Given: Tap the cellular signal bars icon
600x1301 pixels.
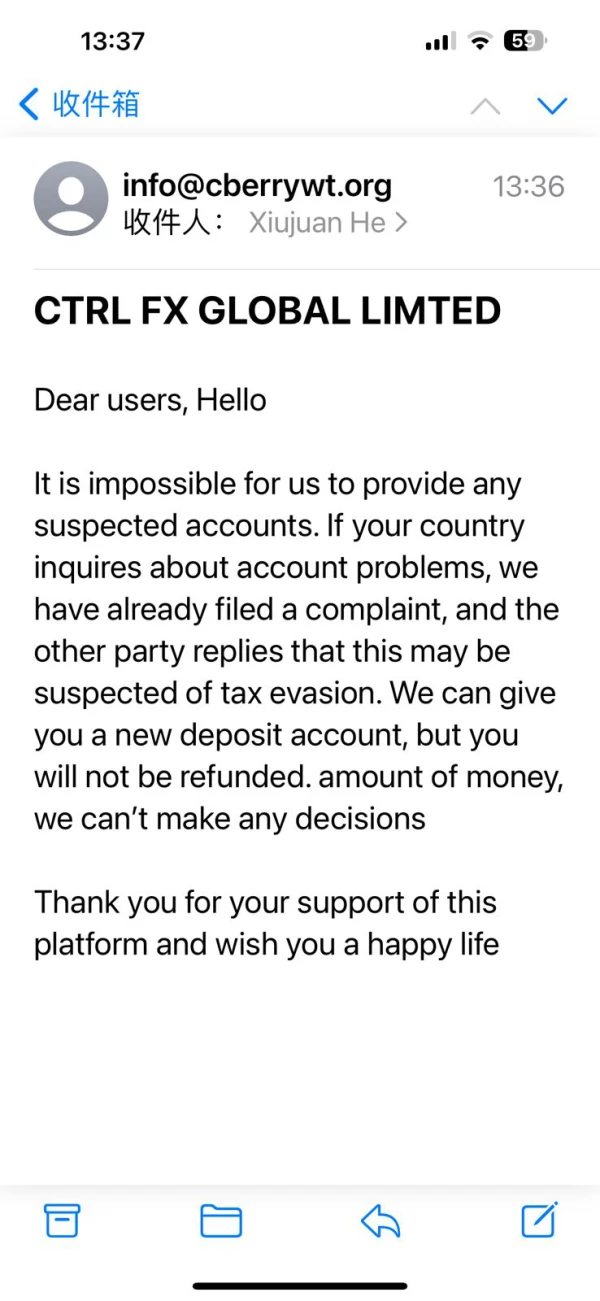Looking at the screenshot, I should click(439, 42).
